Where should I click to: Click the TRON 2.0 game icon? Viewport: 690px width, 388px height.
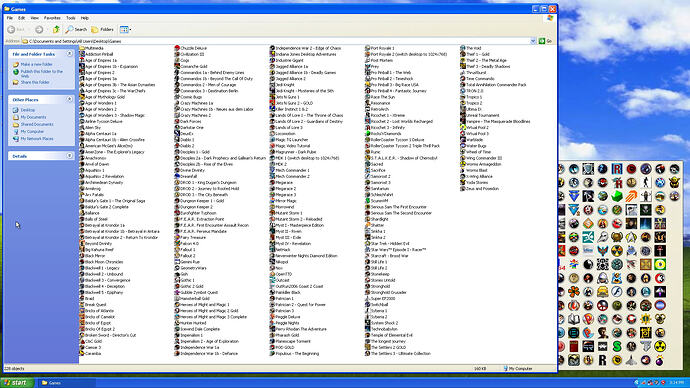pyautogui.click(x=463, y=91)
